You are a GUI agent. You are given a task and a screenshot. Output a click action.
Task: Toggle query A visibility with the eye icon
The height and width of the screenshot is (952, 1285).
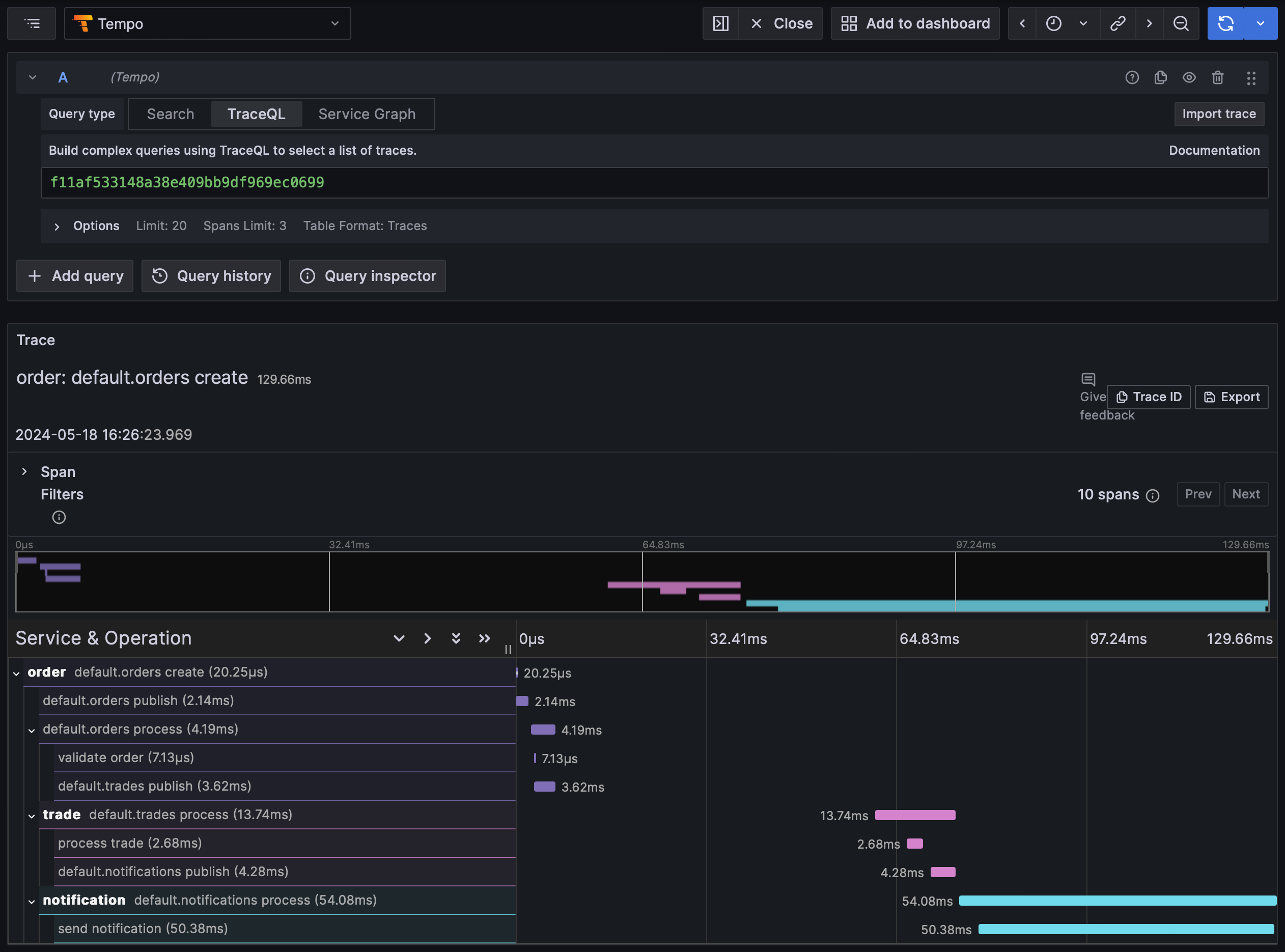pyautogui.click(x=1189, y=77)
